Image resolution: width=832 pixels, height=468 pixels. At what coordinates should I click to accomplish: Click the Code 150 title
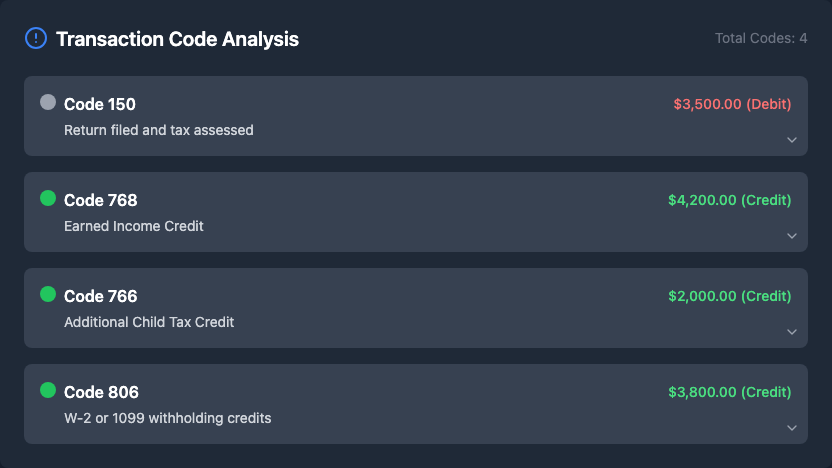click(x=100, y=104)
